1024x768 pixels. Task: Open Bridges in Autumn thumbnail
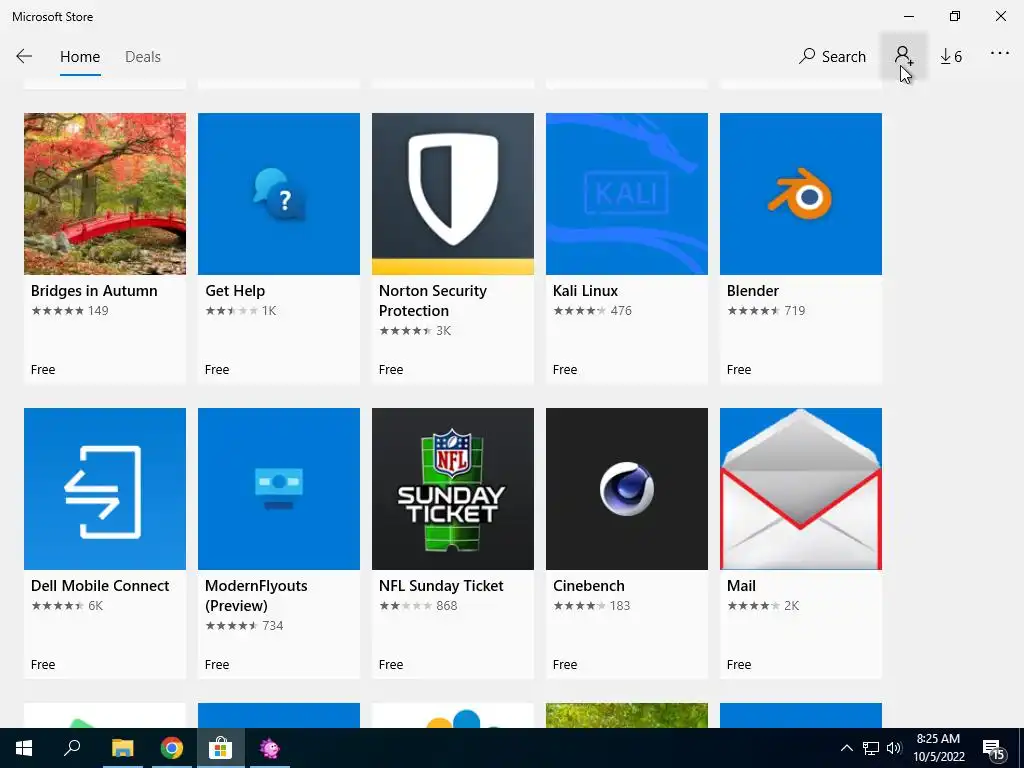[x=105, y=194]
